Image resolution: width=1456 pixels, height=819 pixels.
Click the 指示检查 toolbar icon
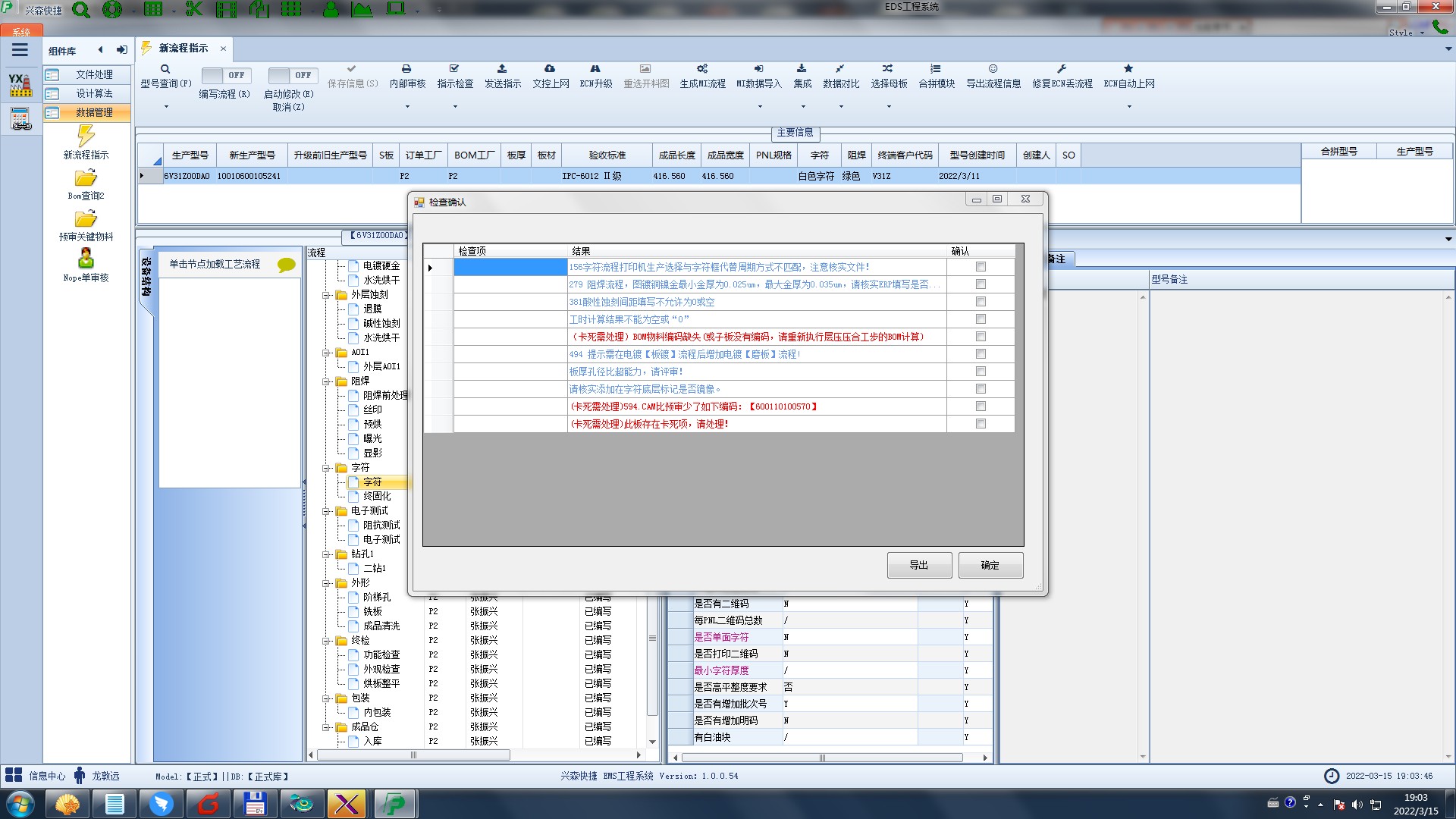(x=454, y=69)
